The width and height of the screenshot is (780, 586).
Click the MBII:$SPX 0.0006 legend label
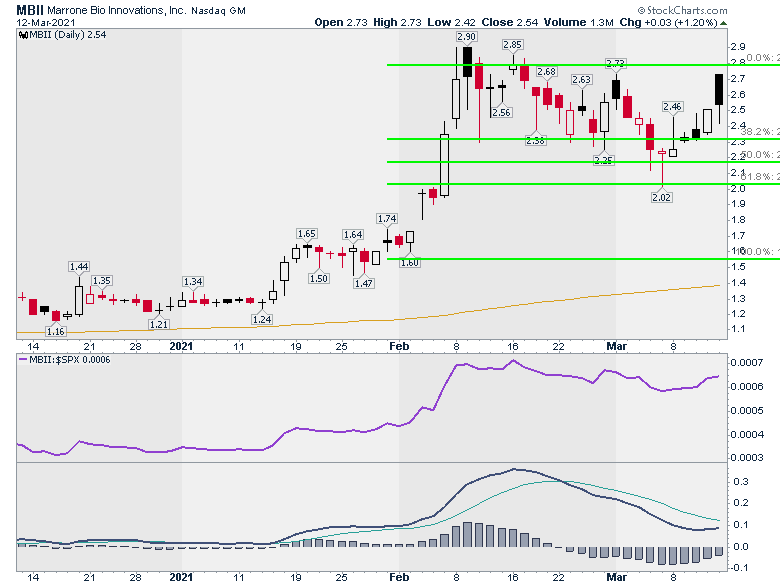70,360
